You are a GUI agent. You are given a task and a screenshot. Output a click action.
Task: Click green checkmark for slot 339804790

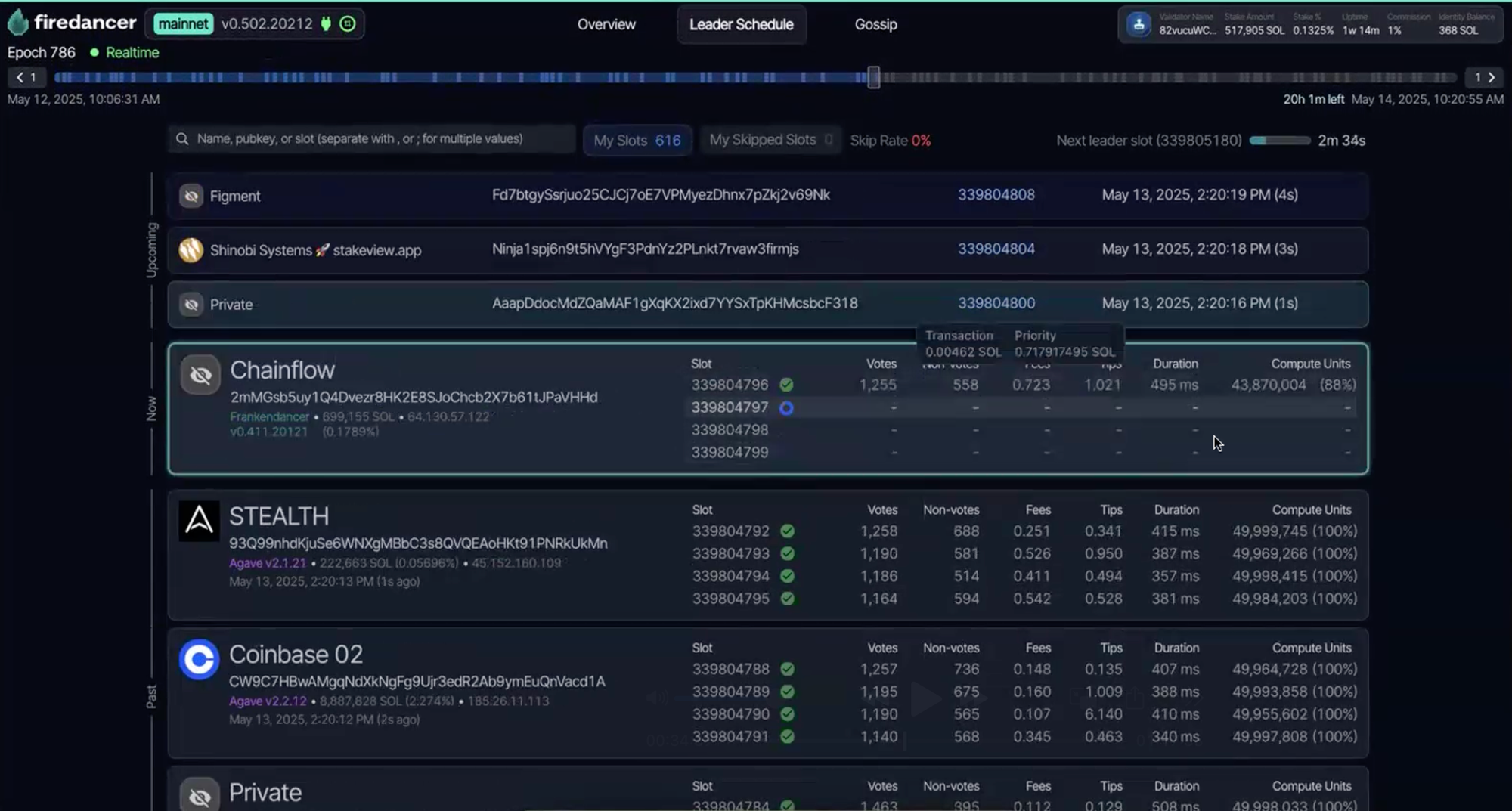[787, 714]
